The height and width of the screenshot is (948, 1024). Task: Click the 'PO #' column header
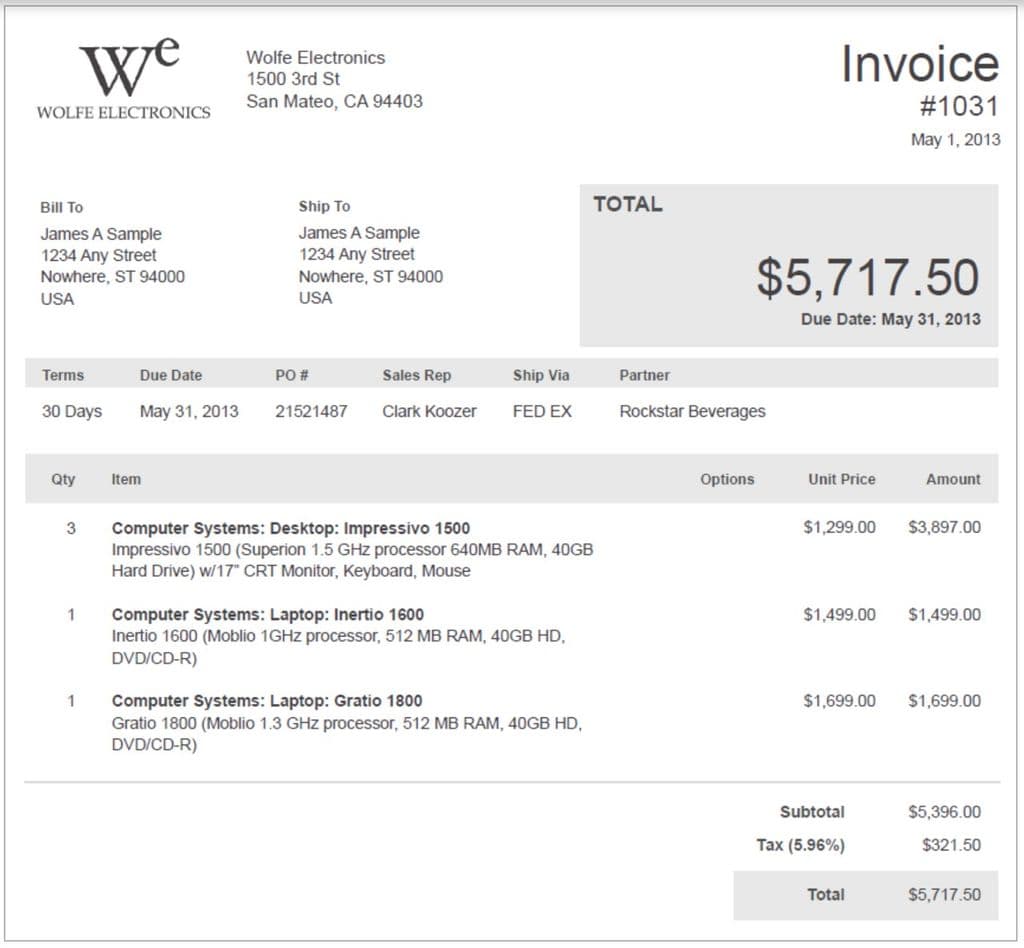(291, 375)
